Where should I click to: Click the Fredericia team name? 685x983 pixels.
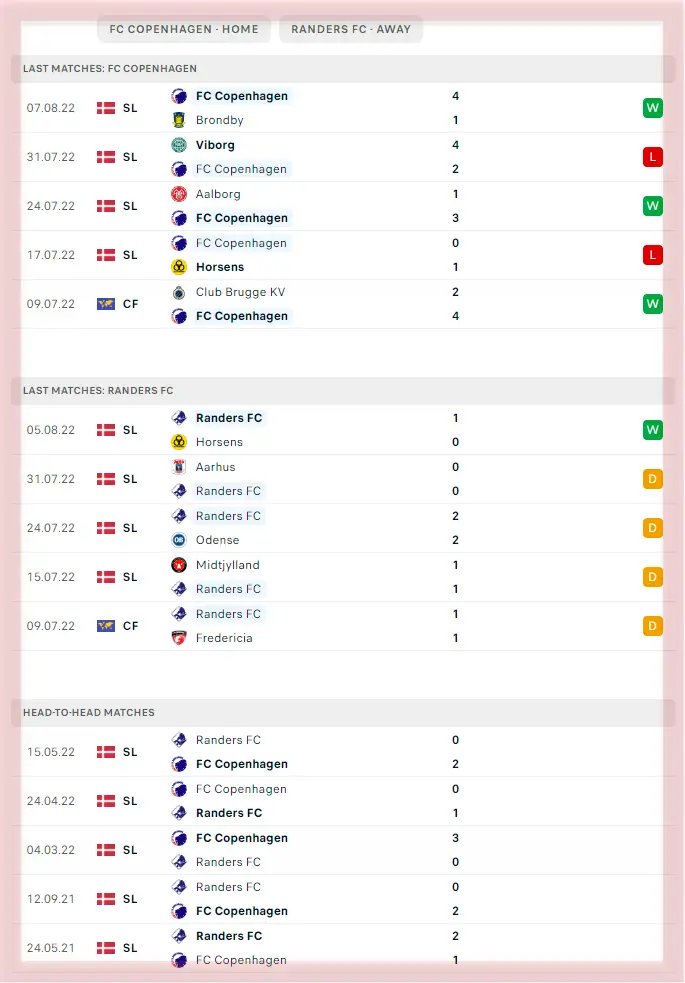coord(224,638)
